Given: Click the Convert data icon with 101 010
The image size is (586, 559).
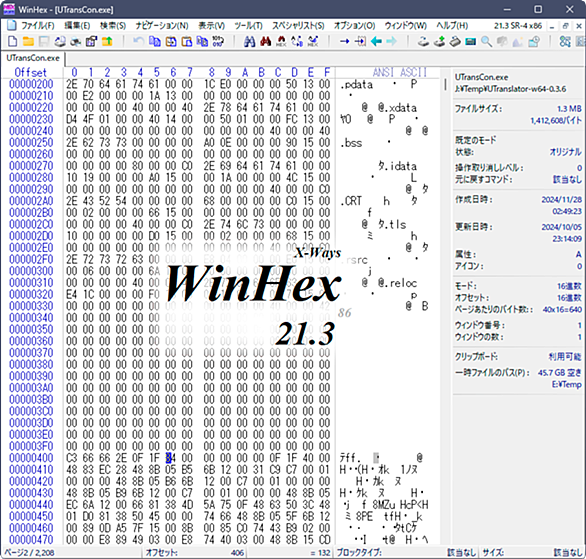Looking at the screenshot, I should [218, 41].
